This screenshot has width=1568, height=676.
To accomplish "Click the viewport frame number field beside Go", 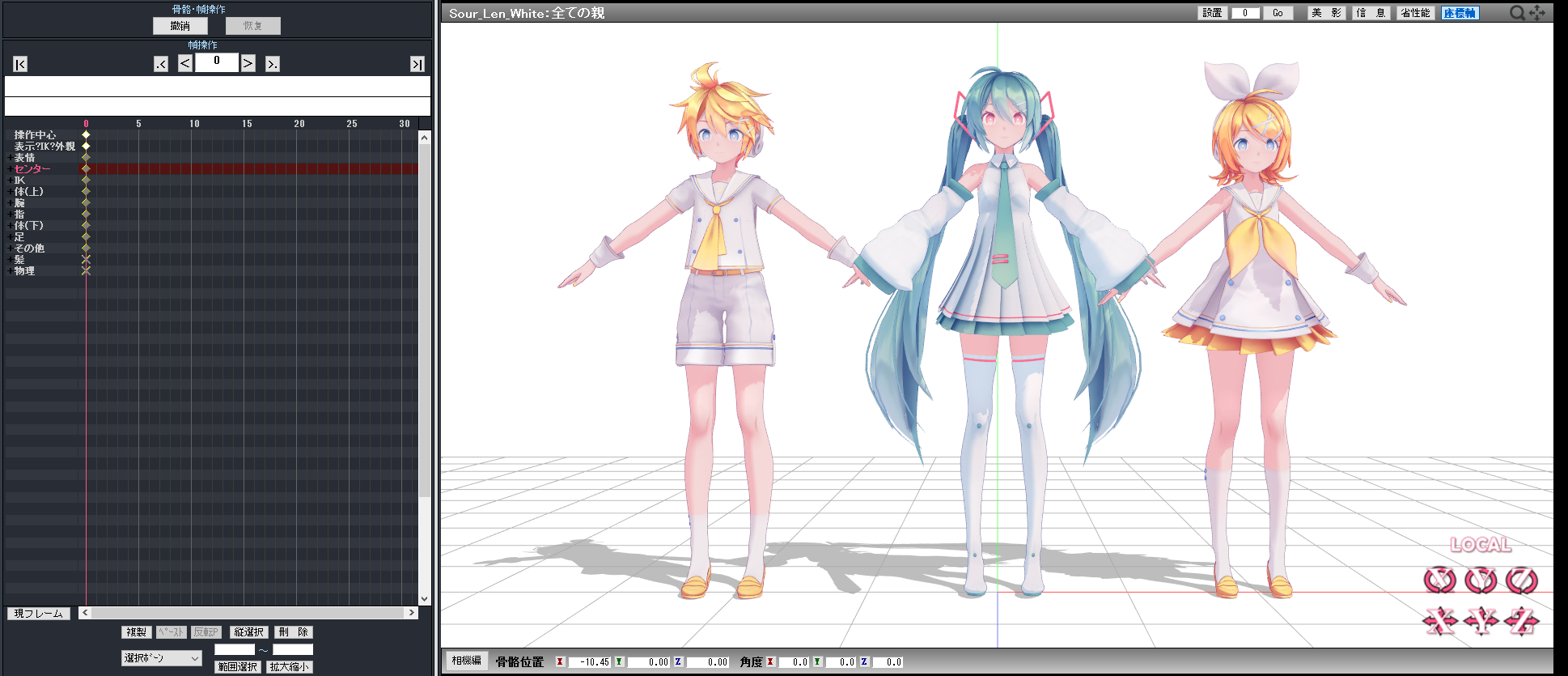I will point(1245,13).
